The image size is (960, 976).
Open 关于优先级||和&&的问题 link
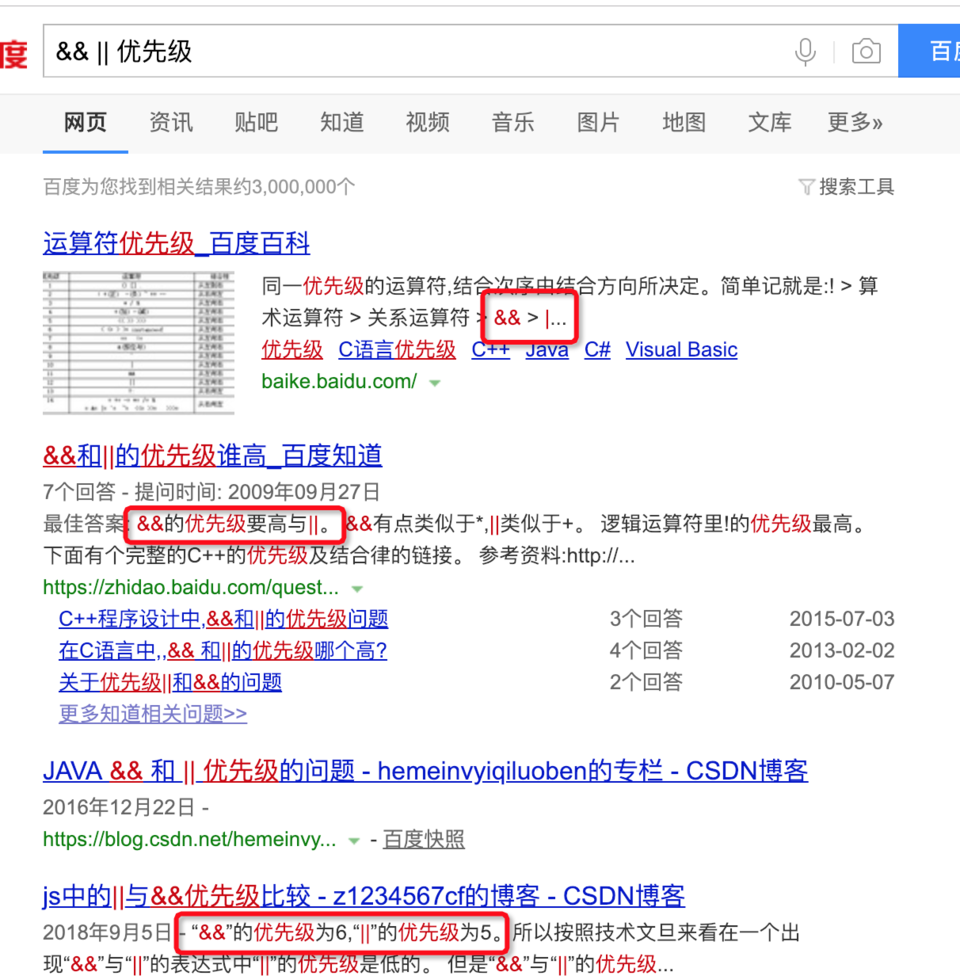(x=170, y=683)
